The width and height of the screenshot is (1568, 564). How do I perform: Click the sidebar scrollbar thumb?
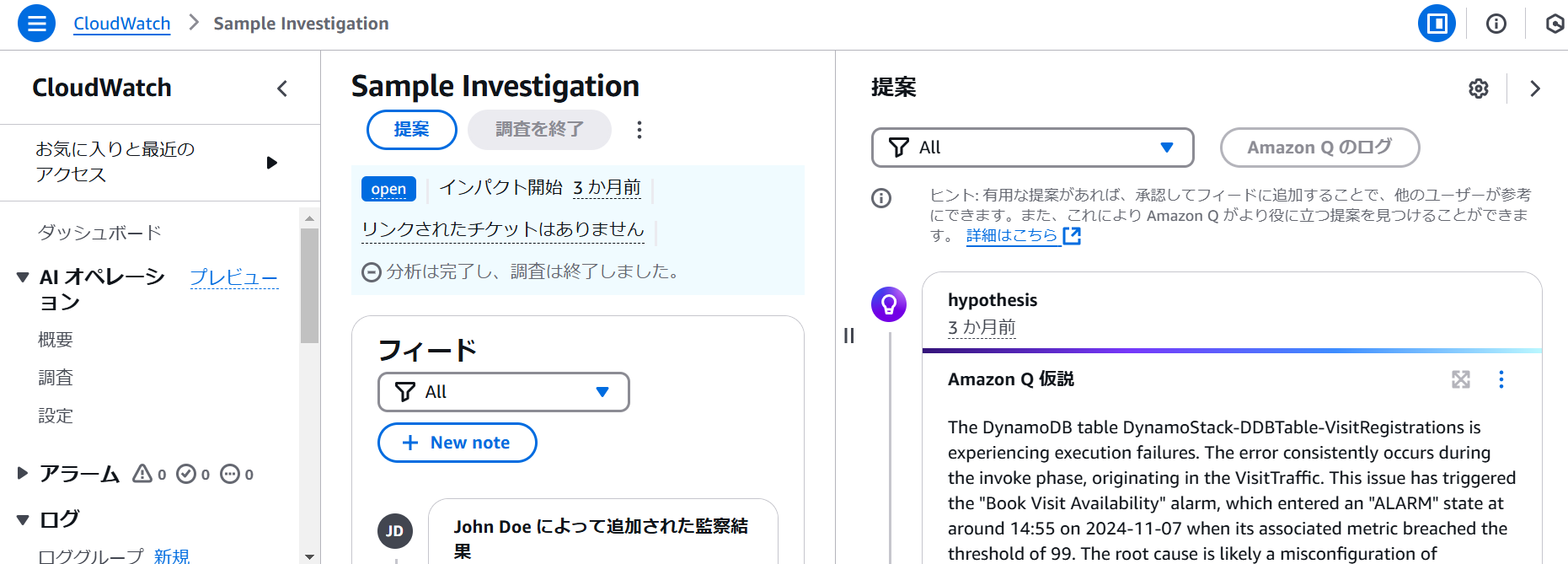tap(310, 286)
